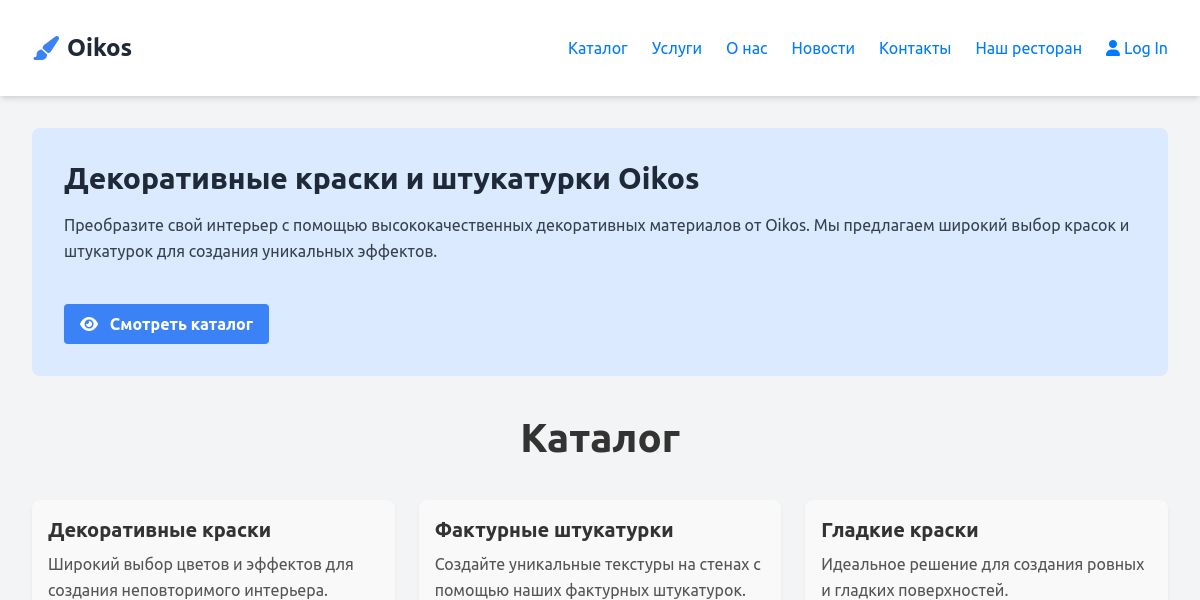This screenshot has width=1200, height=600.
Task: Open the Услуги menu item
Action: pos(677,48)
